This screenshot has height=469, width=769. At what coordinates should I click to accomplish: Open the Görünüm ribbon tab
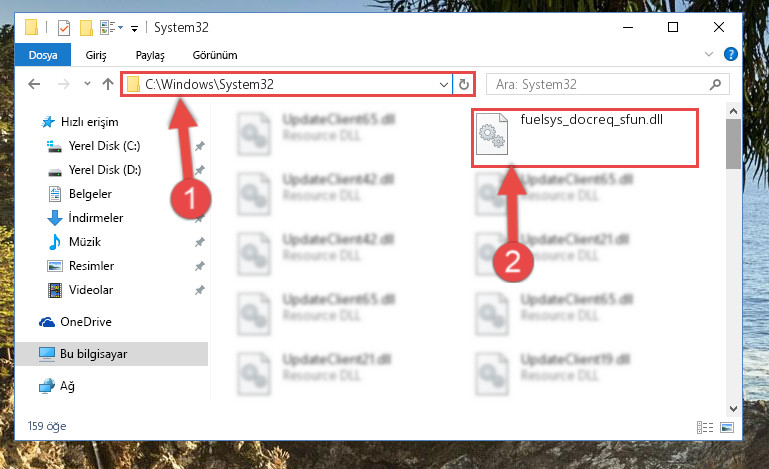click(x=215, y=55)
